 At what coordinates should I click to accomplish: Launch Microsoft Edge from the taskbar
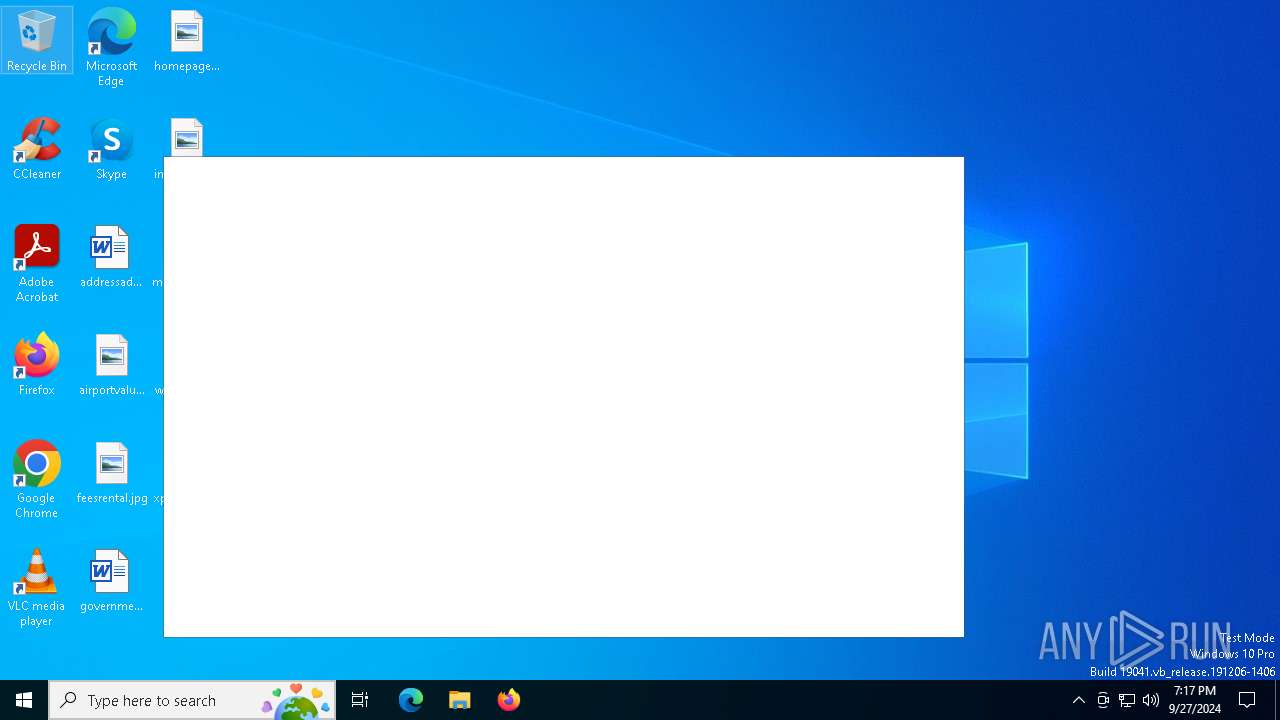[411, 700]
